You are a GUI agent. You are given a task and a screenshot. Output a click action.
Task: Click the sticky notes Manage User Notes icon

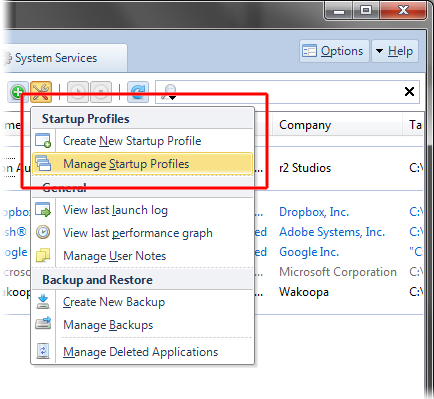pos(43,255)
